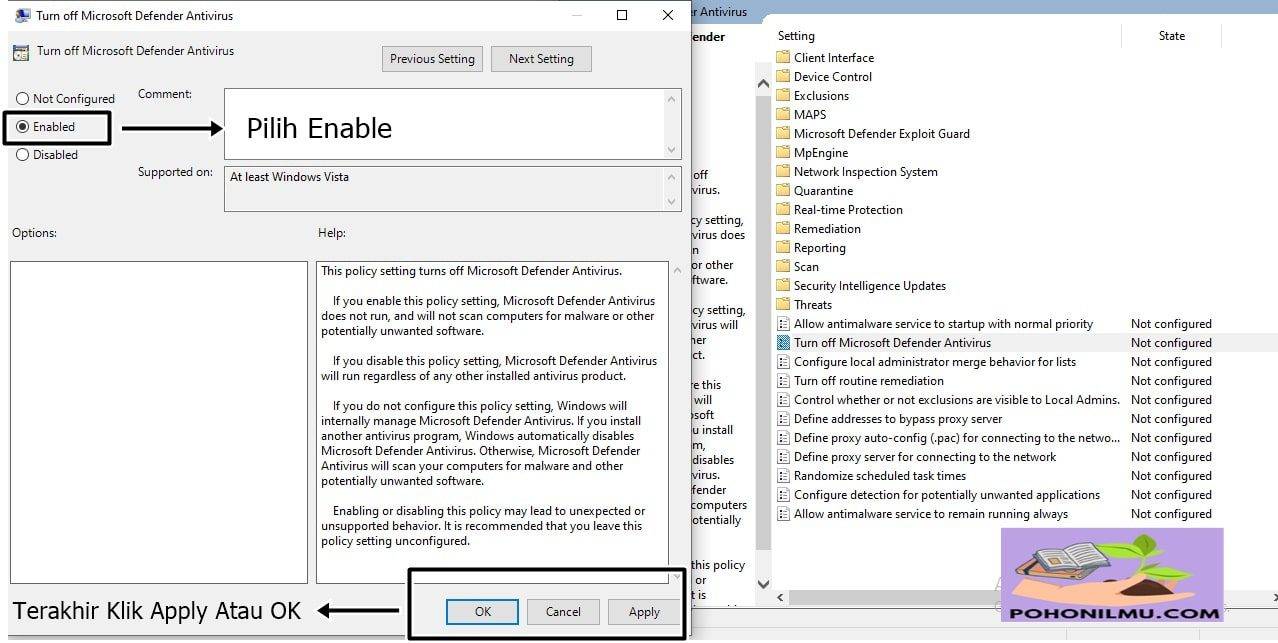Select 'Allow antimalware service to remain running always'
The image size is (1278, 643).
coord(931,514)
